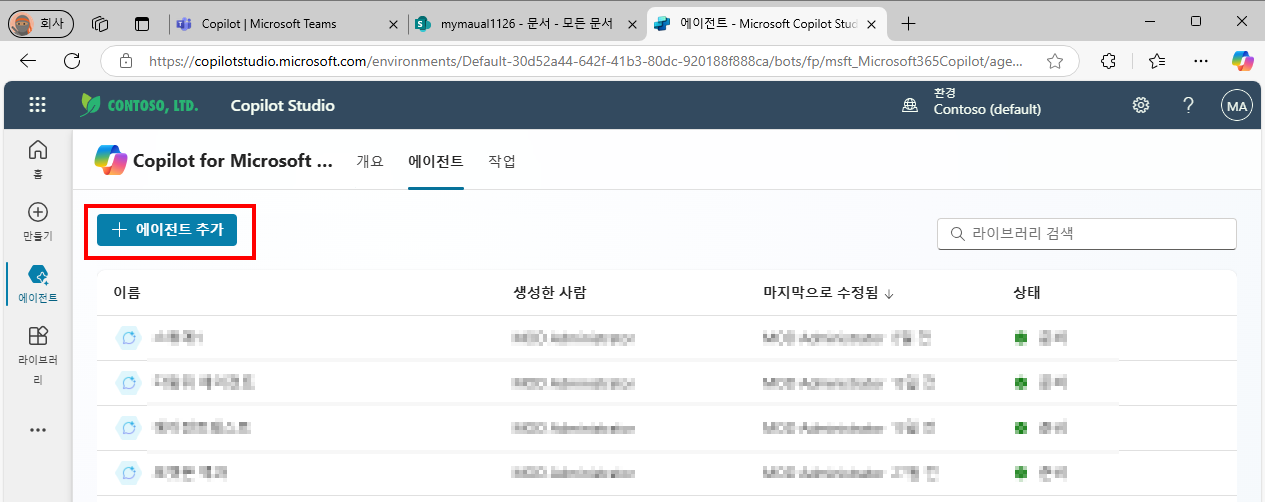The width and height of the screenshot is (1265, 502).
Task: Select the Microsoft Copilot Studio browser tab
Action: click(x=766, y=23)
